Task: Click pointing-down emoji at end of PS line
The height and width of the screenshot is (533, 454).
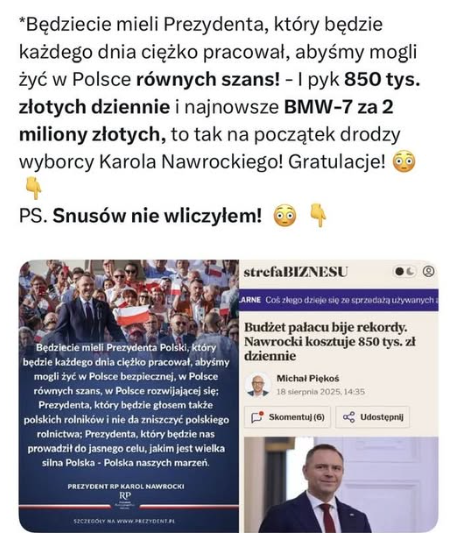Action: point(318,216)
